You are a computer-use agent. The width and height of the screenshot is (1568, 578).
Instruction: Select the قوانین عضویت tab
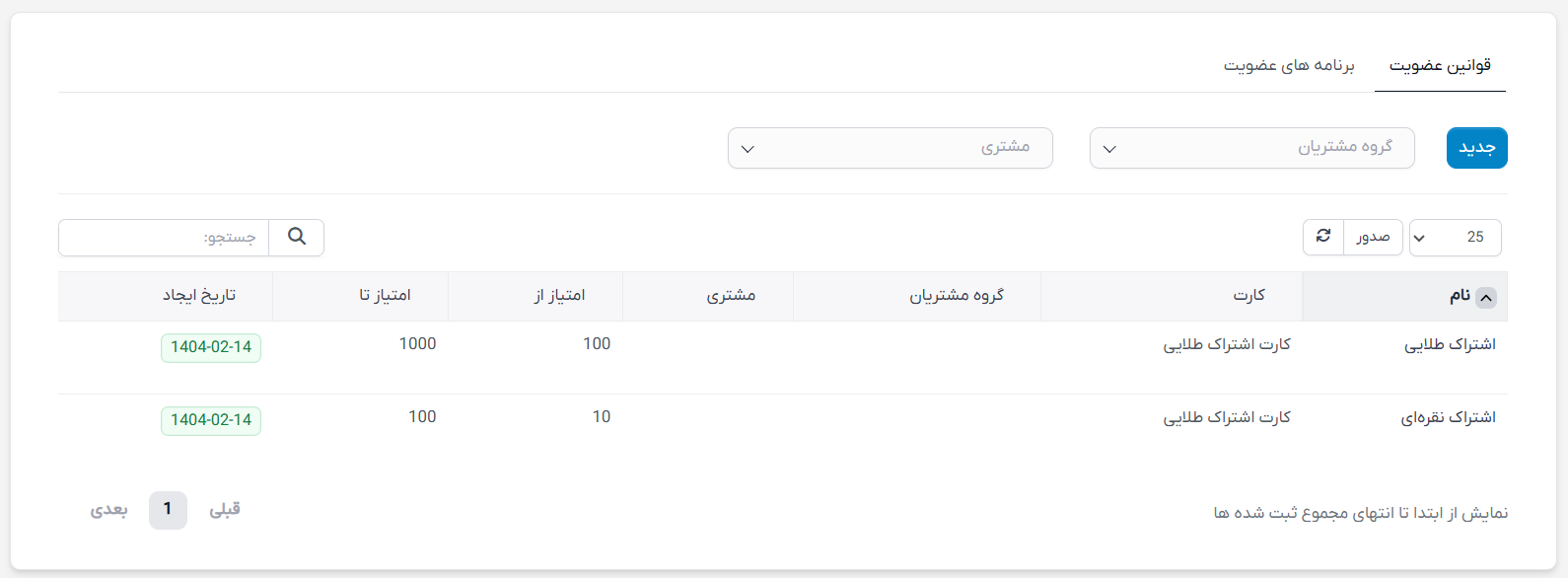[x=1440, y=66]
